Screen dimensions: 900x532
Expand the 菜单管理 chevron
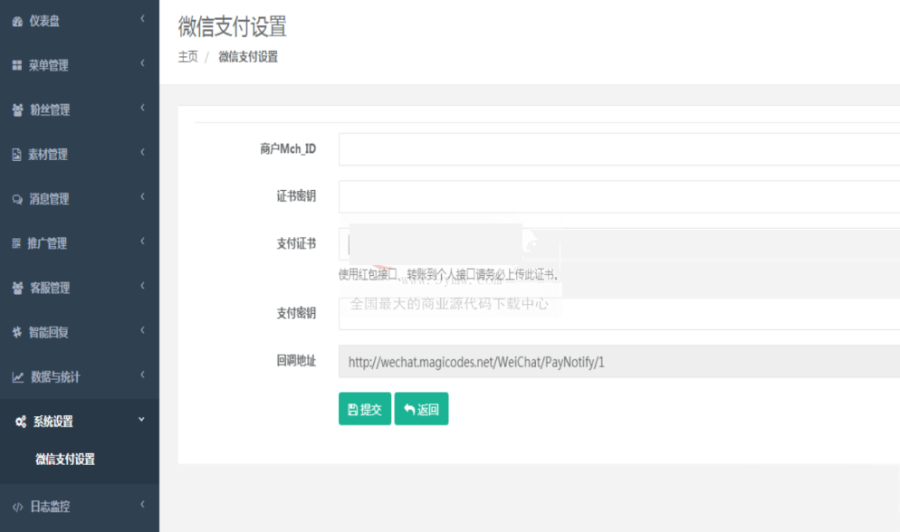point(142,63)
